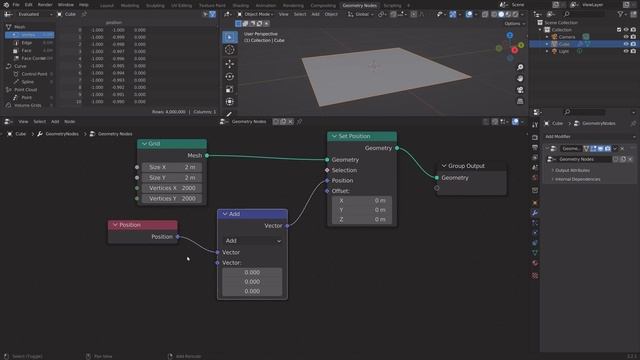Click the Grid Size X value slider
Screen dimensions: 640x360
click(x=172, y=167)
